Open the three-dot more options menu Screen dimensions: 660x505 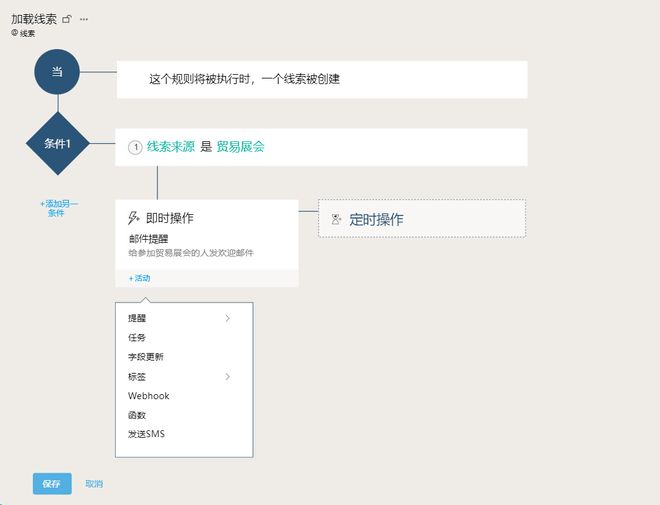click(x=84, y=19)
